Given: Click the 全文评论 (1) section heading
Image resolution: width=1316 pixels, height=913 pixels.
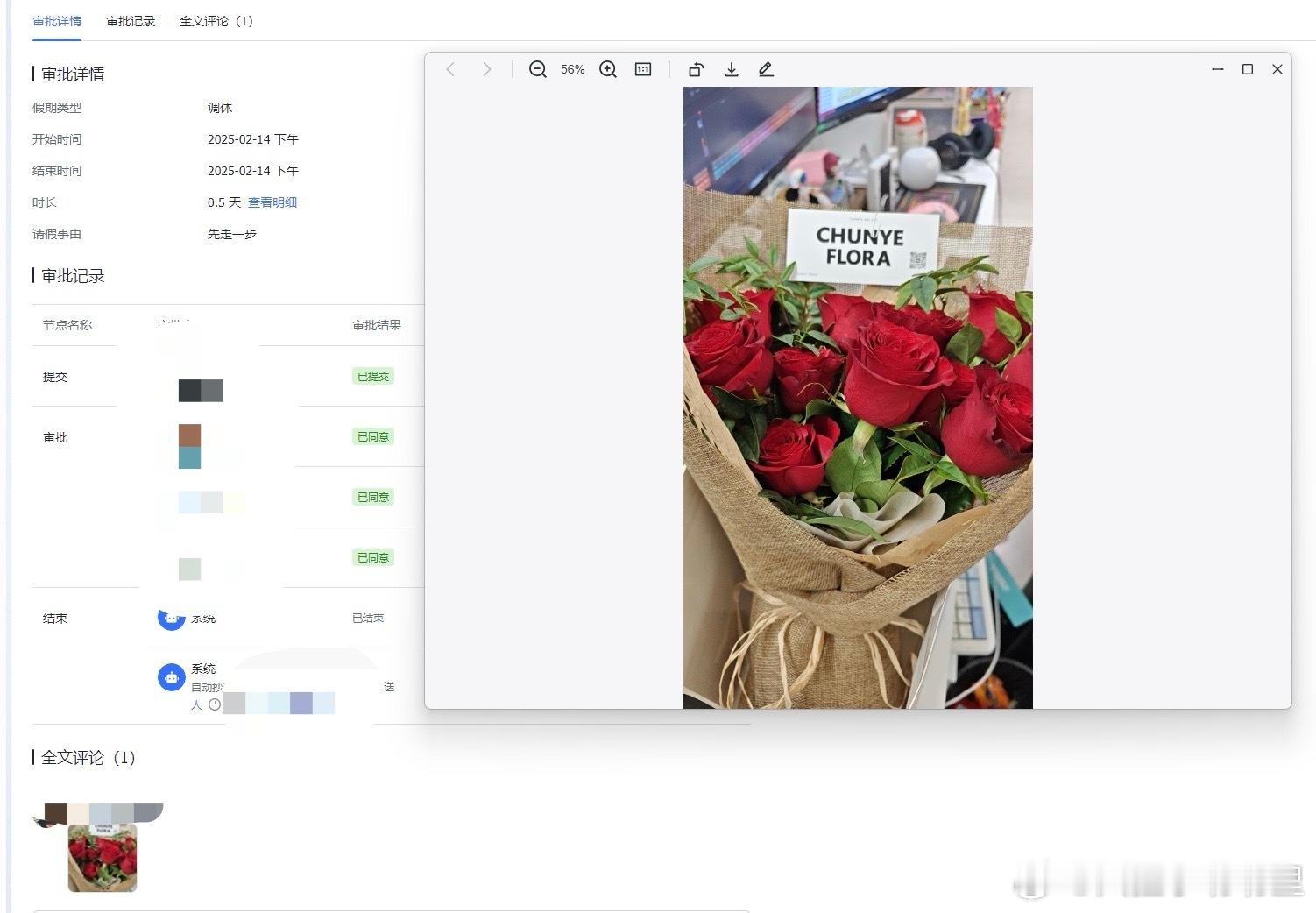Looking at the screenshot, I should coord(88,757).
